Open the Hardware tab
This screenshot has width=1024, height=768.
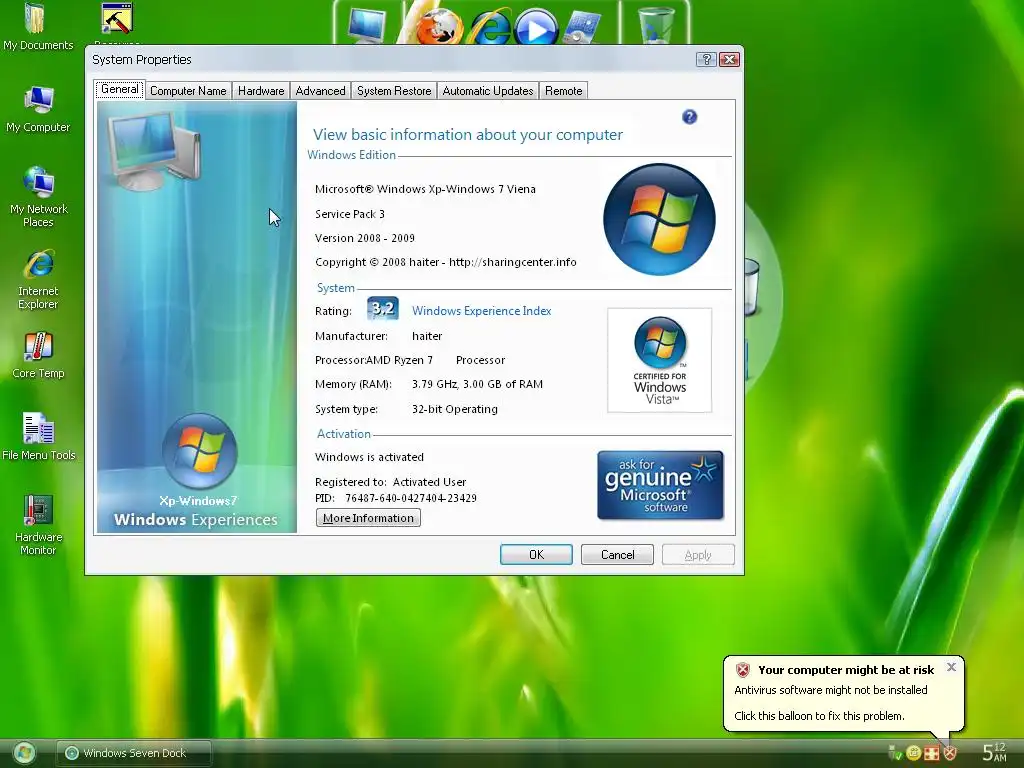click(261, 91)
